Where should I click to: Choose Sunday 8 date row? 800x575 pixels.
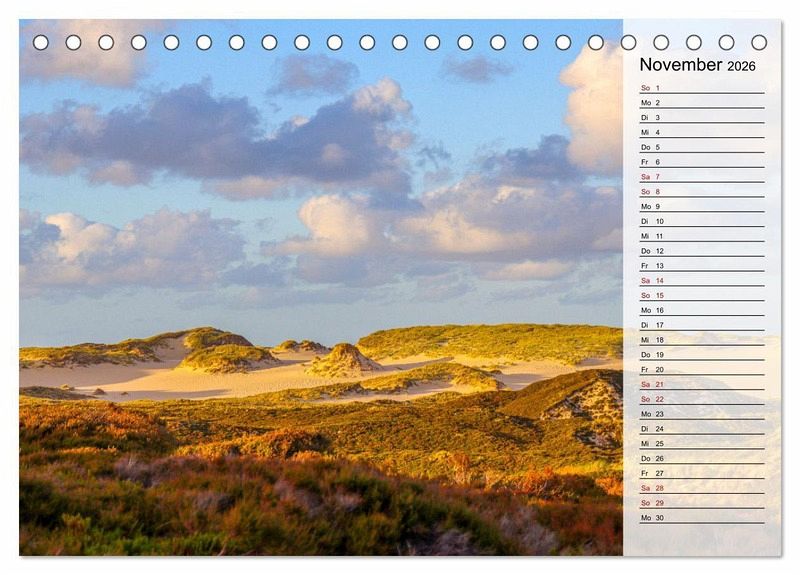[701, 192]
